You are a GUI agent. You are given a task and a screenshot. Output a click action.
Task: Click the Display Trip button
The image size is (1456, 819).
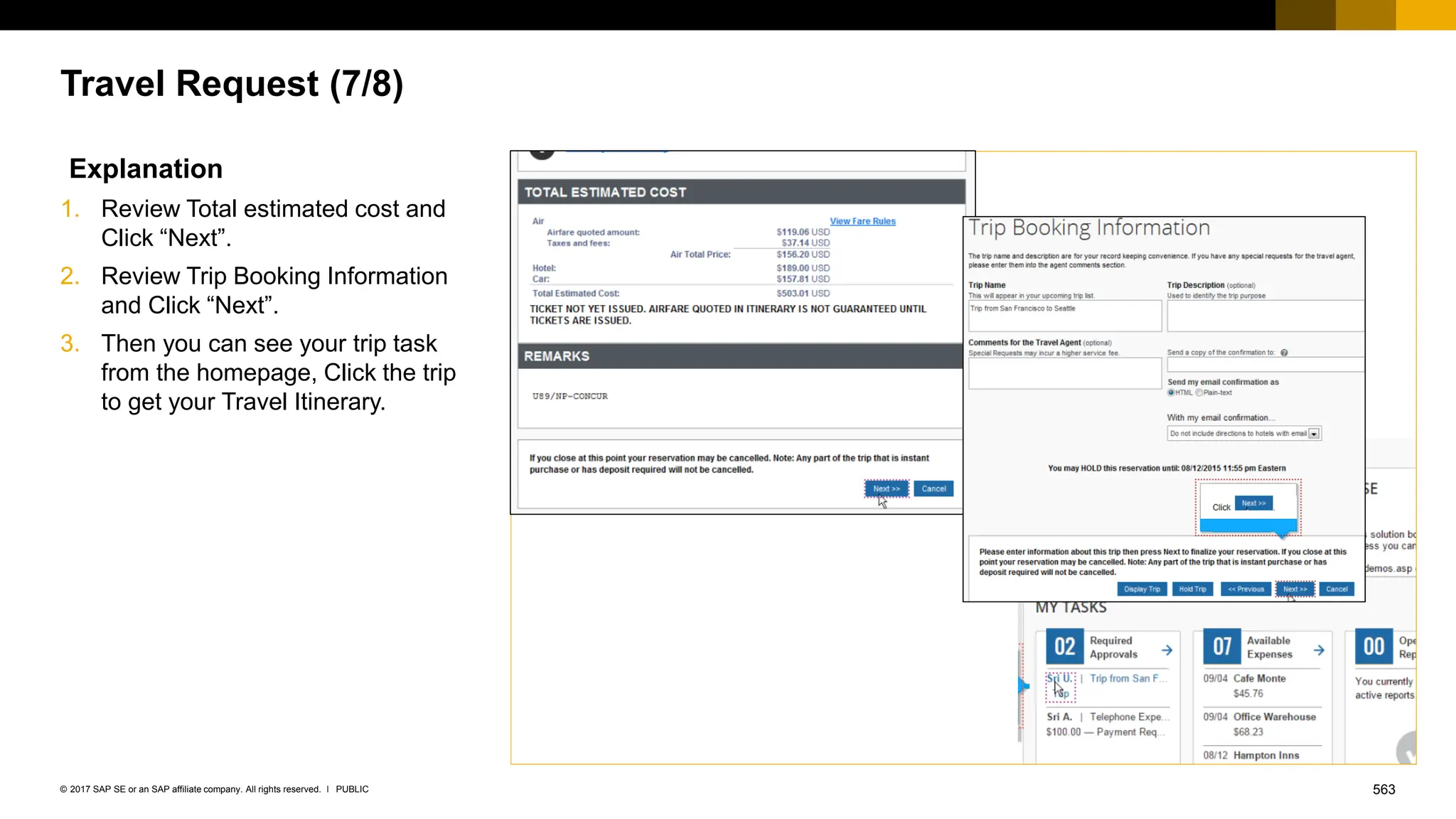(1142, 589)
